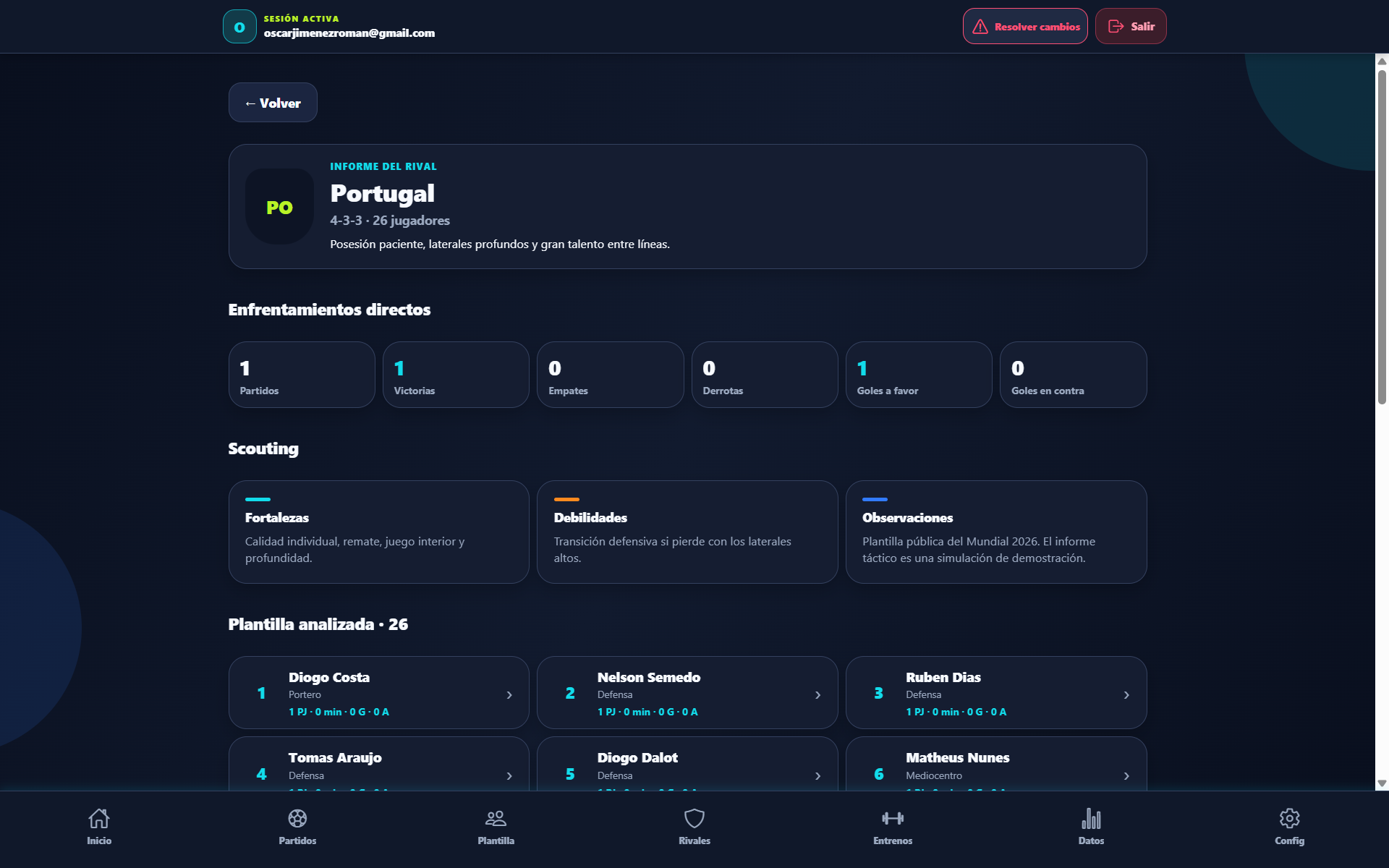Expand Diogo Dalot player card chevron
1389x868 pixels.
[x=818, y=776]
